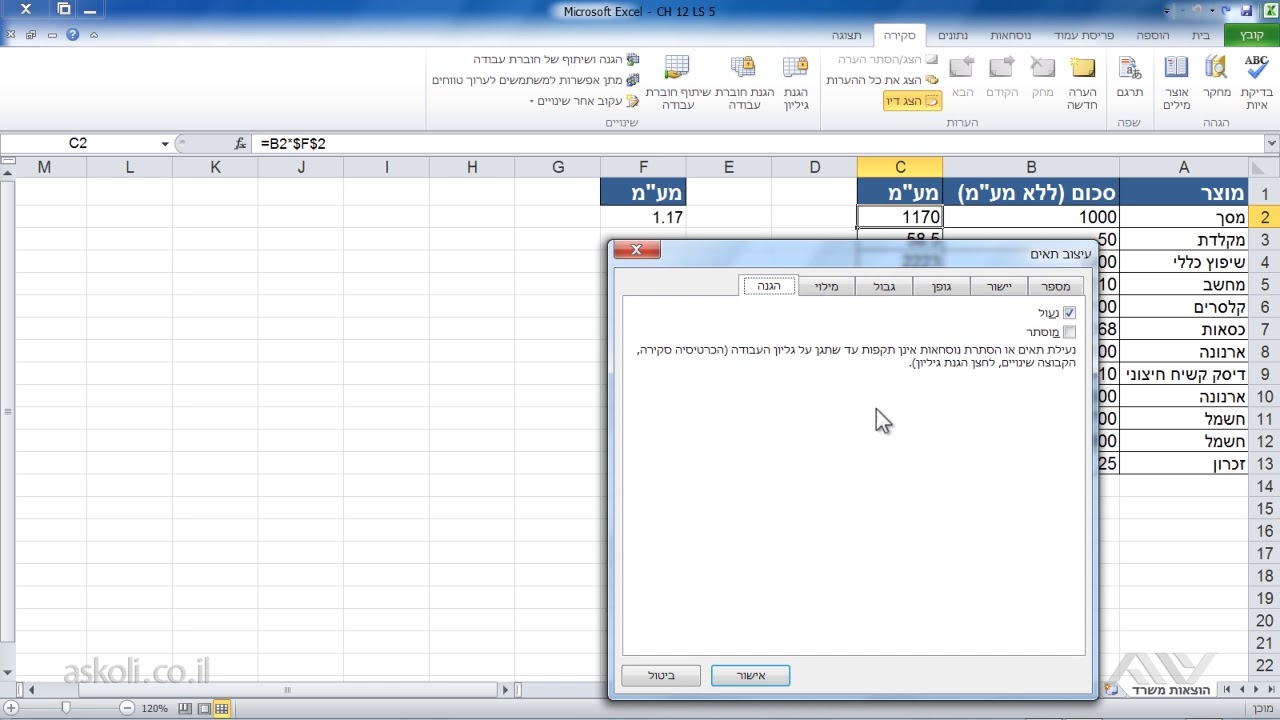Click the zoom in plus button
The width and height of the screenshot is (1280, 720).
coord(10,708)
